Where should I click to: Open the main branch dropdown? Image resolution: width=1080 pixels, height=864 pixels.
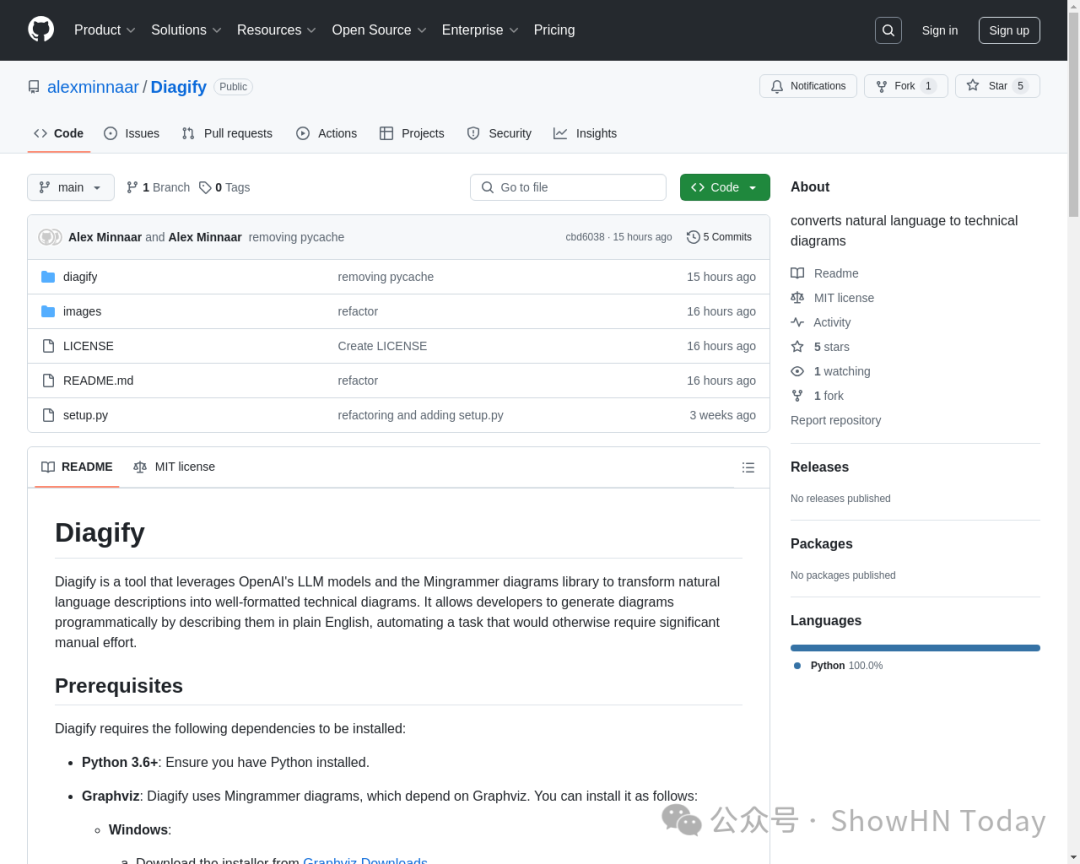(x=71, y=187)
